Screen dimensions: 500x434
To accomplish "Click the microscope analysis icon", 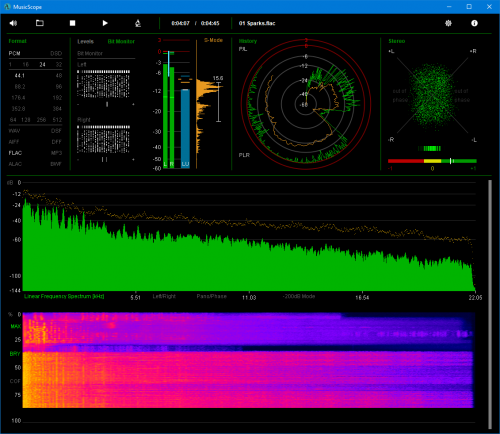I will coord(138,23).
